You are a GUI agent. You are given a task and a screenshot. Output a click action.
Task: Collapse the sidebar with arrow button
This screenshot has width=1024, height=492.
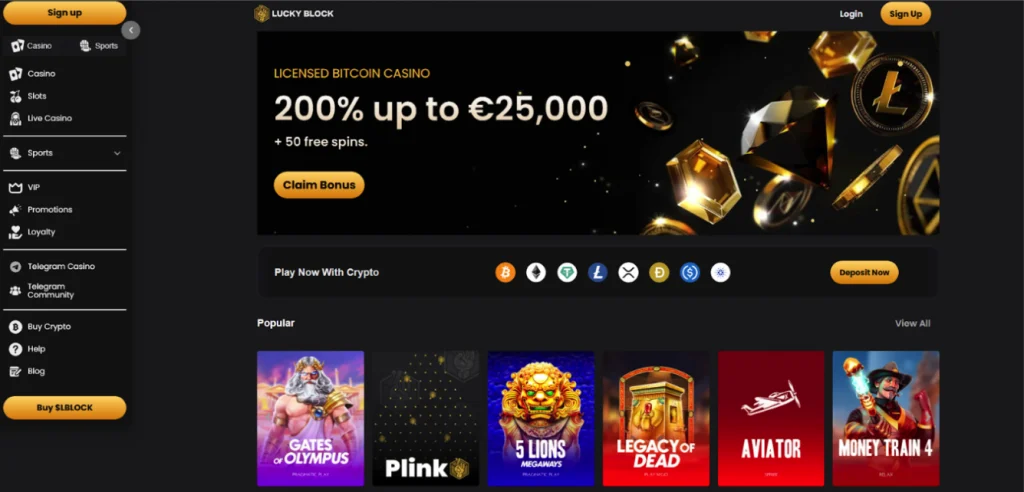[x=131, y=30]
